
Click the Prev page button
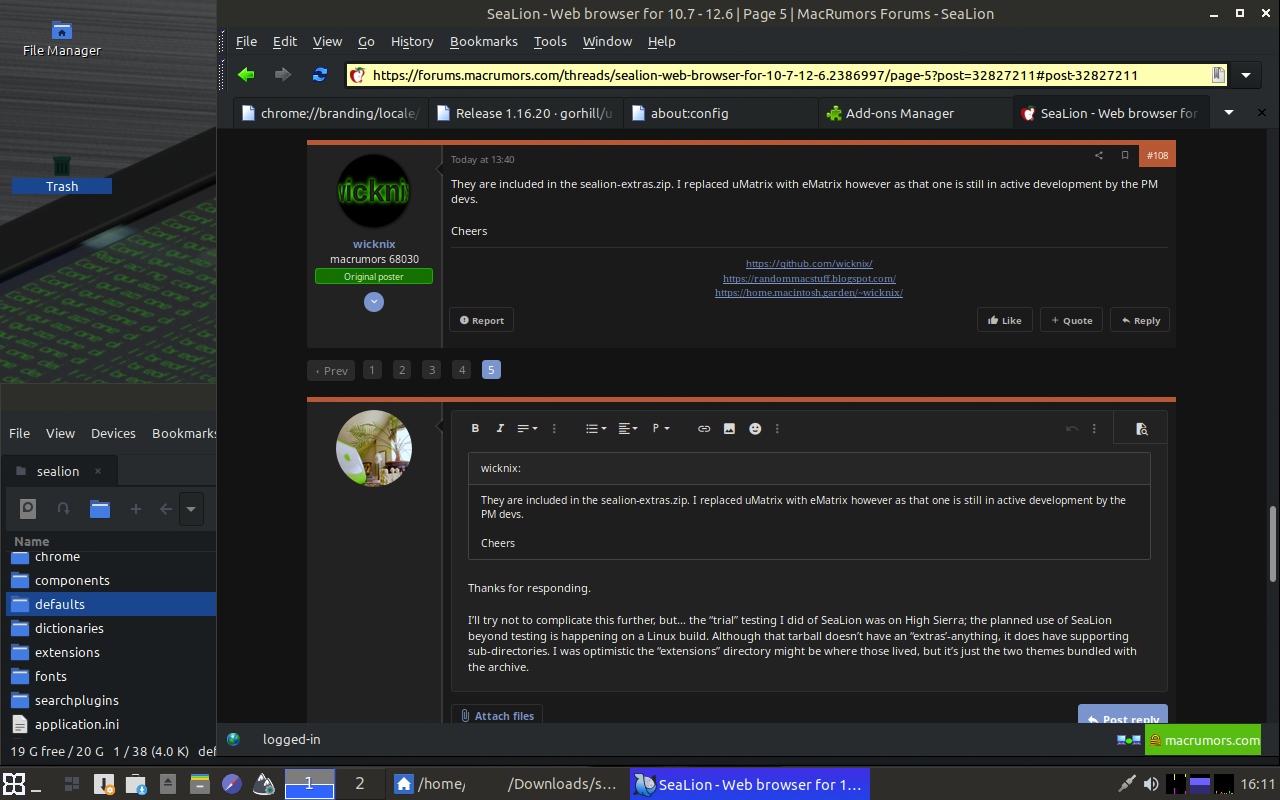[331, 370]
